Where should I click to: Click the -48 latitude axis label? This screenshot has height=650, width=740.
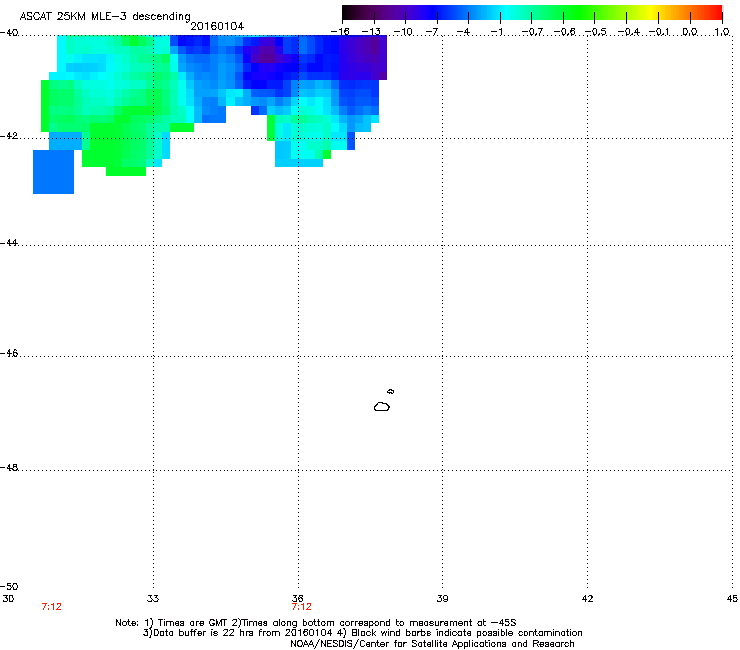(9, 467)
